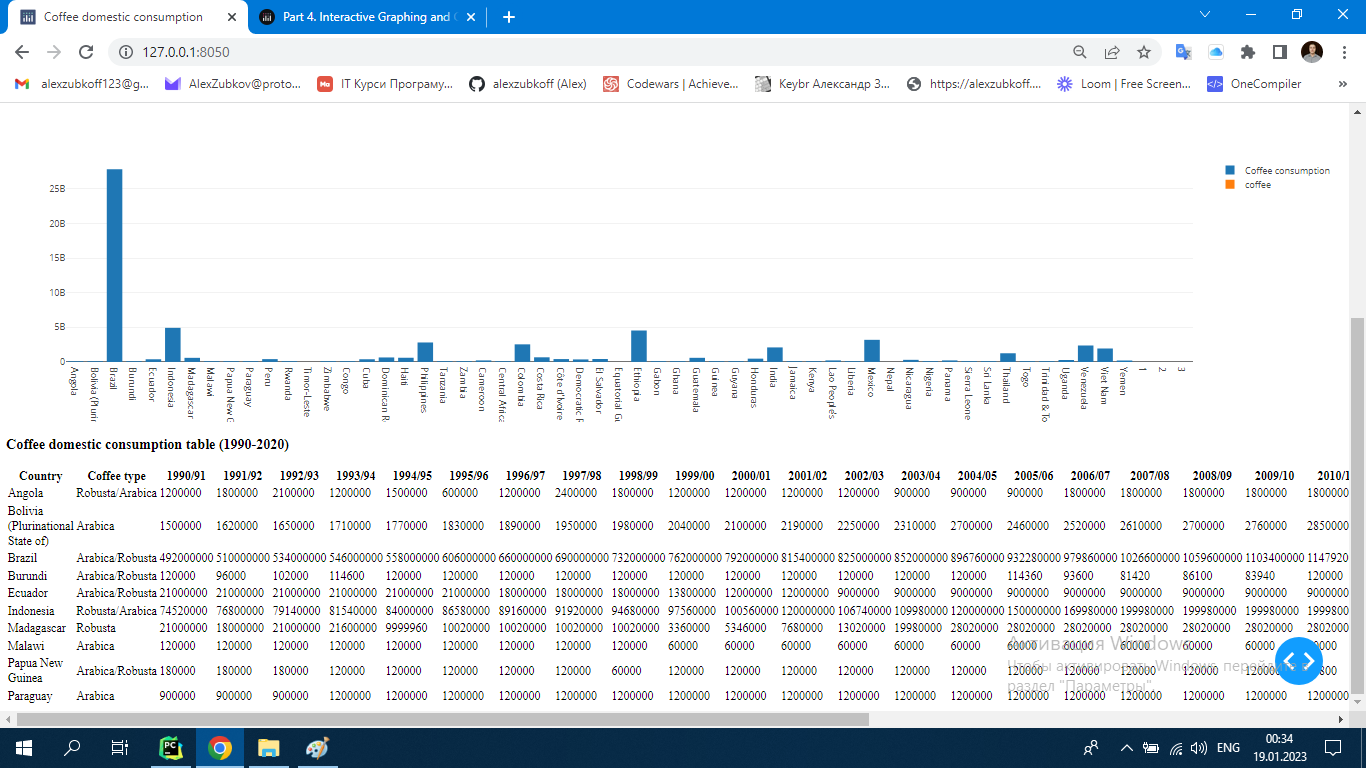
Task: Open Keybr Александр bookmark
Action: pos(823,84)
